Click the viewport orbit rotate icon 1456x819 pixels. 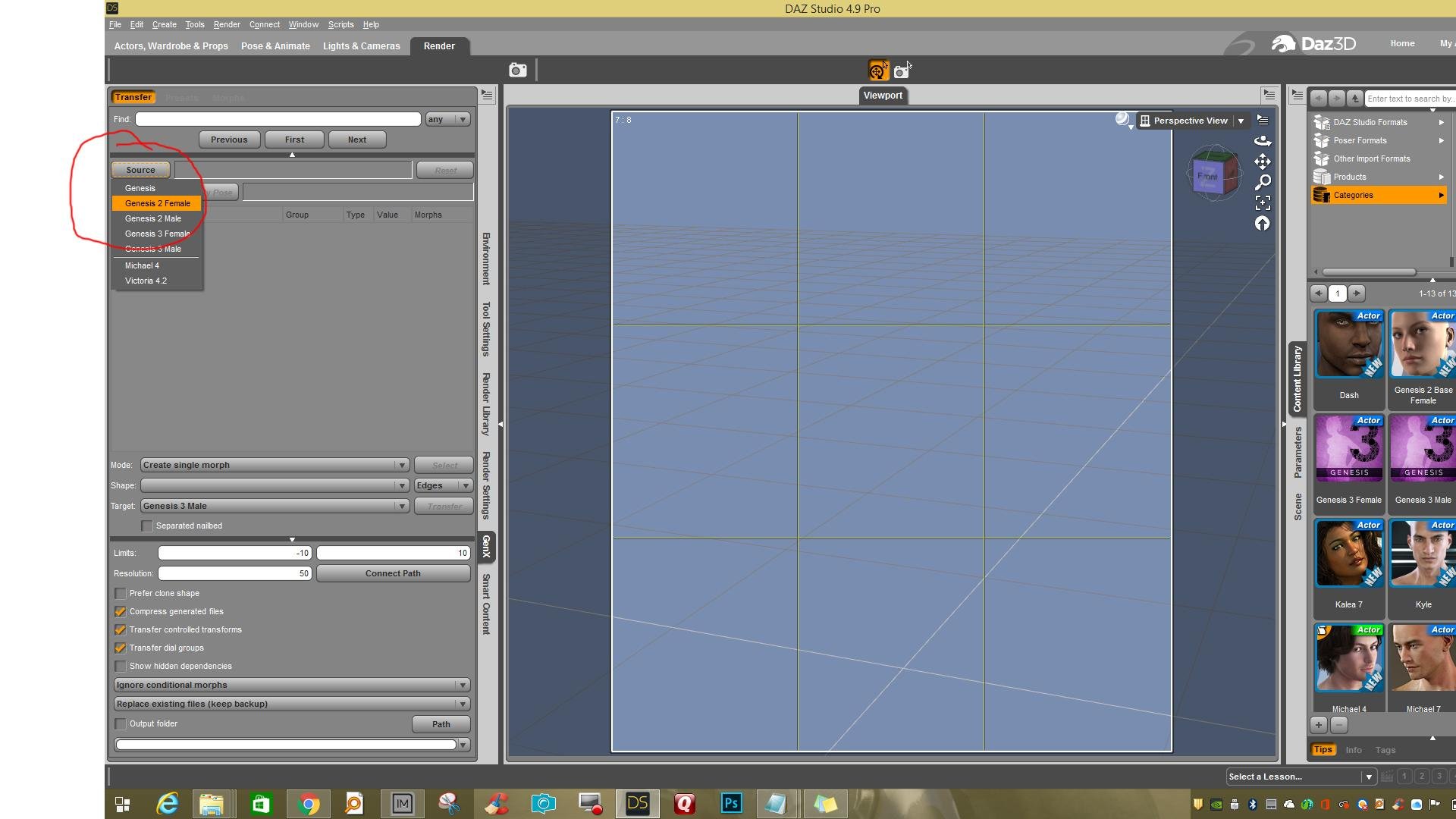point(1263,141)
